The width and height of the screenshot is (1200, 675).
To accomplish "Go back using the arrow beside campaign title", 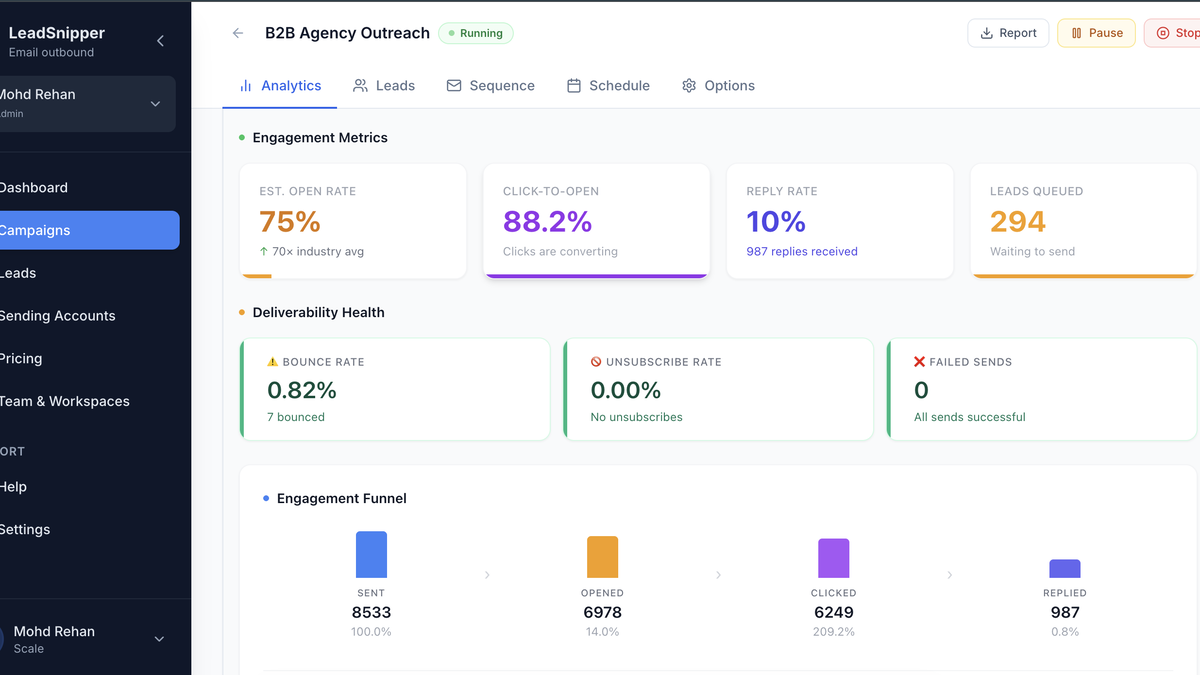I will [x=238, y=33].
